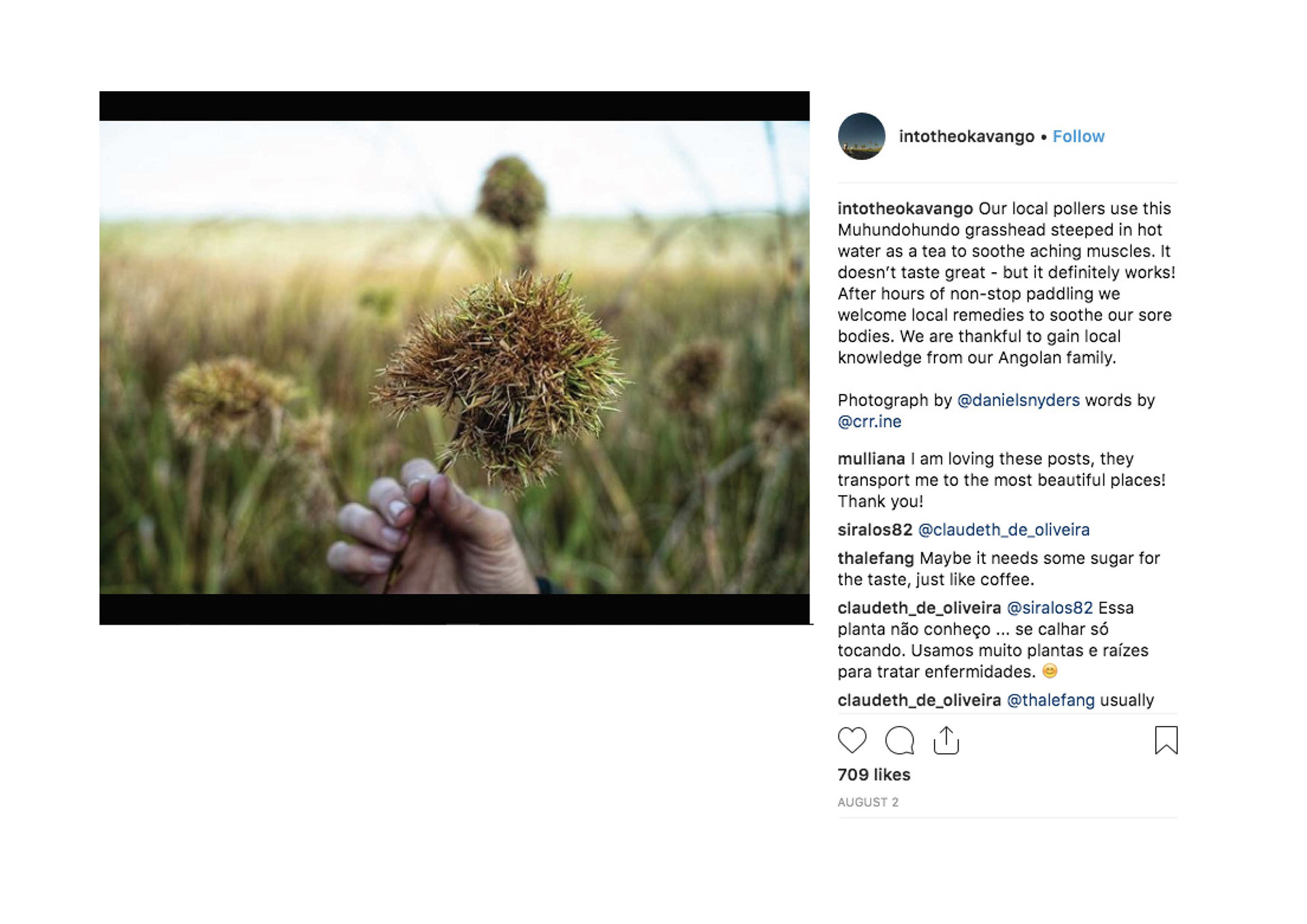Open claudeth_de_oliveira's profile from Portuguese comment

(919, 608)
